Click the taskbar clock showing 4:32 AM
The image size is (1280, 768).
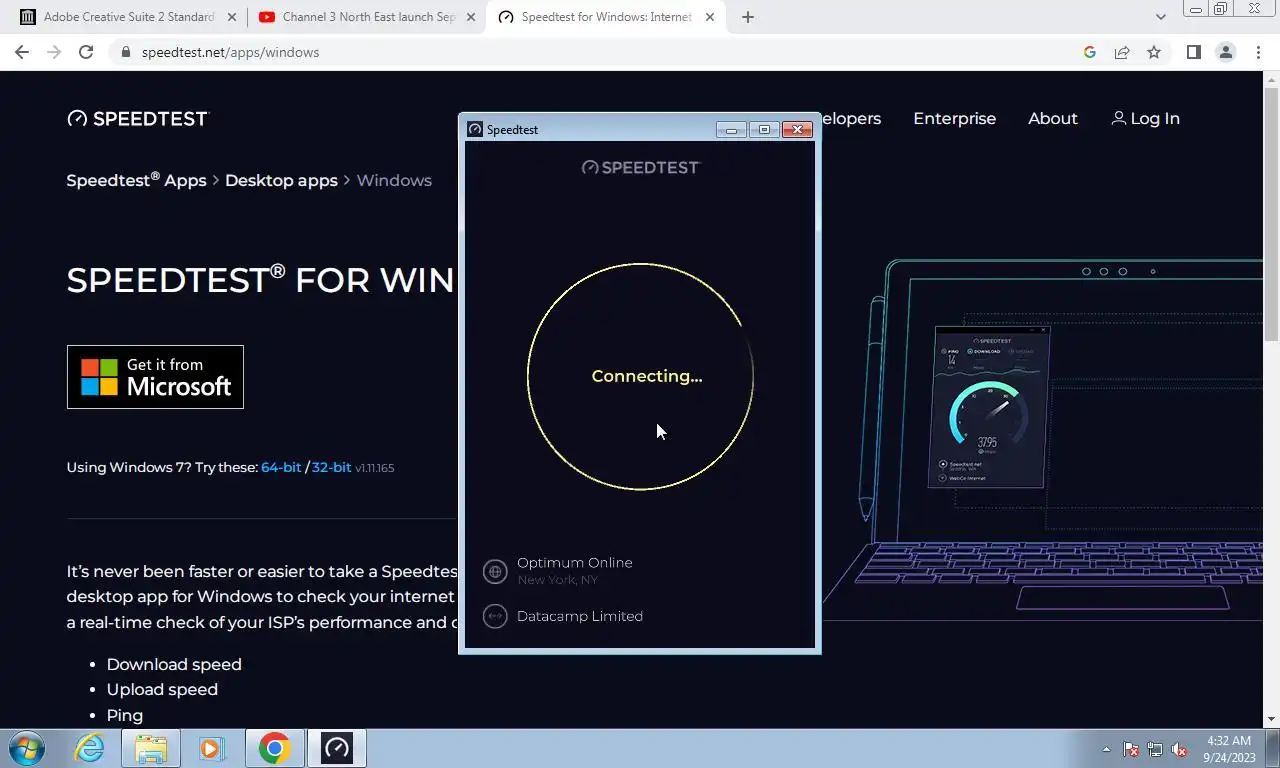click(1229, 749)
